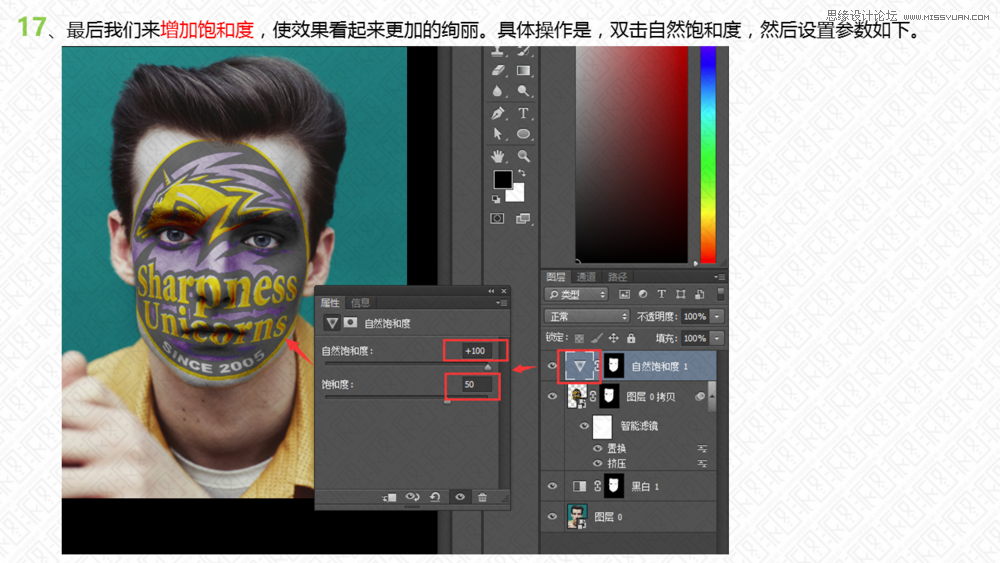Hide the 自然饱和度 1 layer

tap(552, 366)
